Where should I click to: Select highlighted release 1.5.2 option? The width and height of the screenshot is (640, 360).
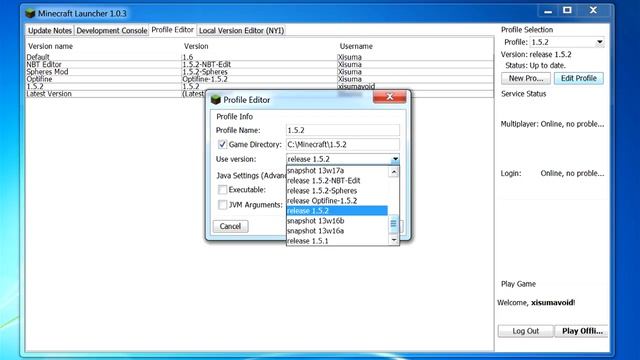point(337,211)
